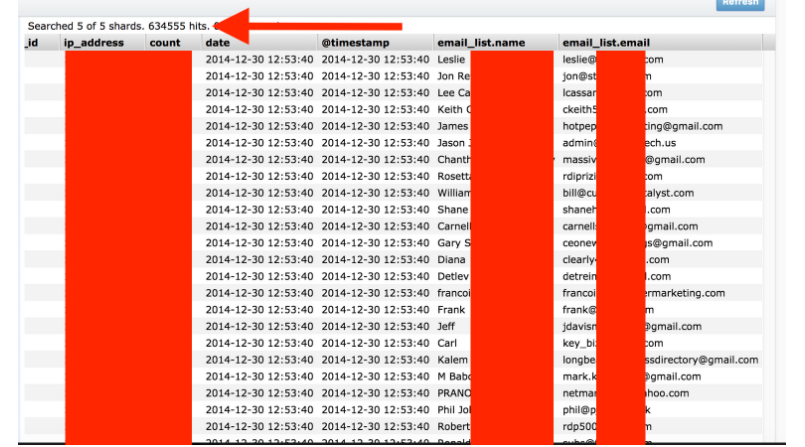Click the name cell starting 'William'
The image size is (805, 447).
pos(453,193)
